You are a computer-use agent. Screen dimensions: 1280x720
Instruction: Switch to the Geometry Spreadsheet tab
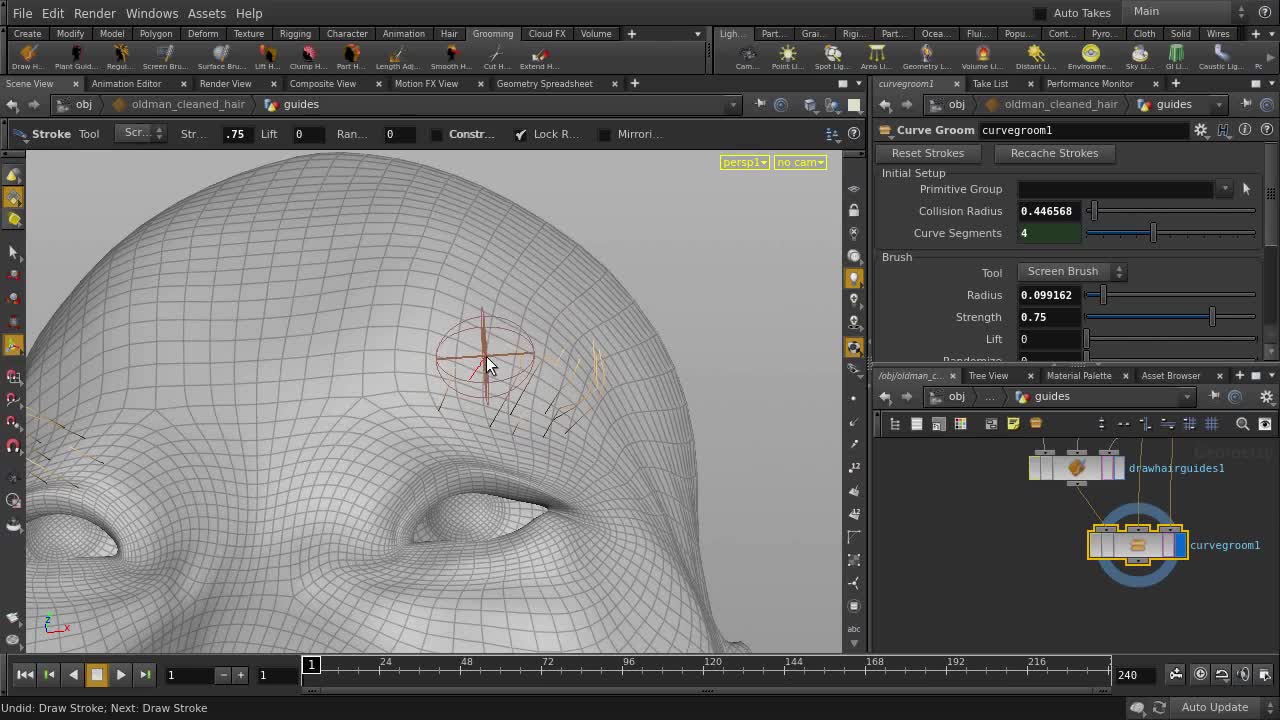coord(544,84)
